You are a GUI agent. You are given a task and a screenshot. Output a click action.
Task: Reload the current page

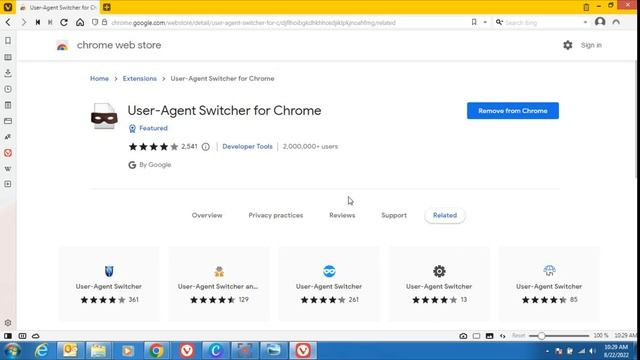tap(64, 22)
